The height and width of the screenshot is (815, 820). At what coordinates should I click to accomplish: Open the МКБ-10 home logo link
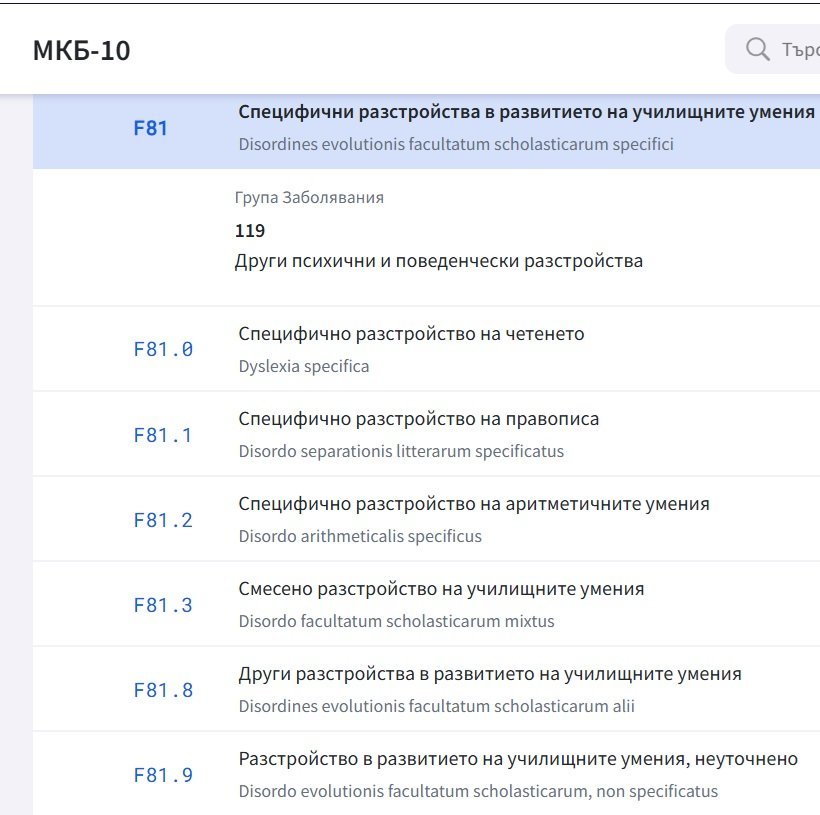point(82,50)
